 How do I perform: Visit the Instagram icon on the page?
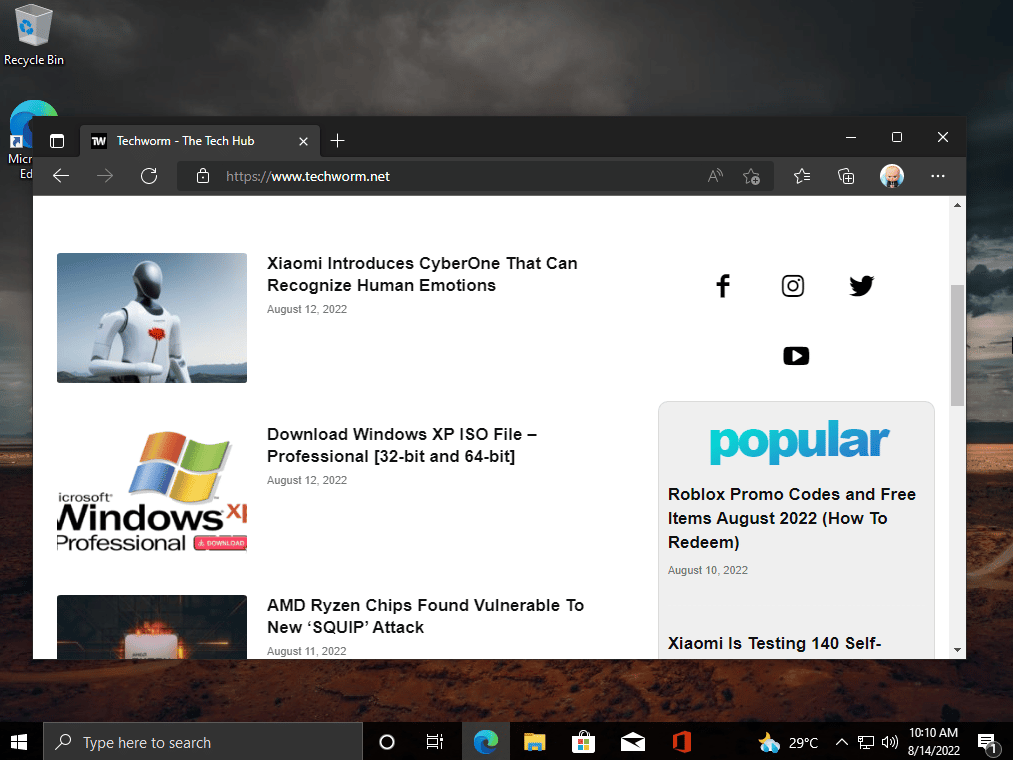coord(792,286)
